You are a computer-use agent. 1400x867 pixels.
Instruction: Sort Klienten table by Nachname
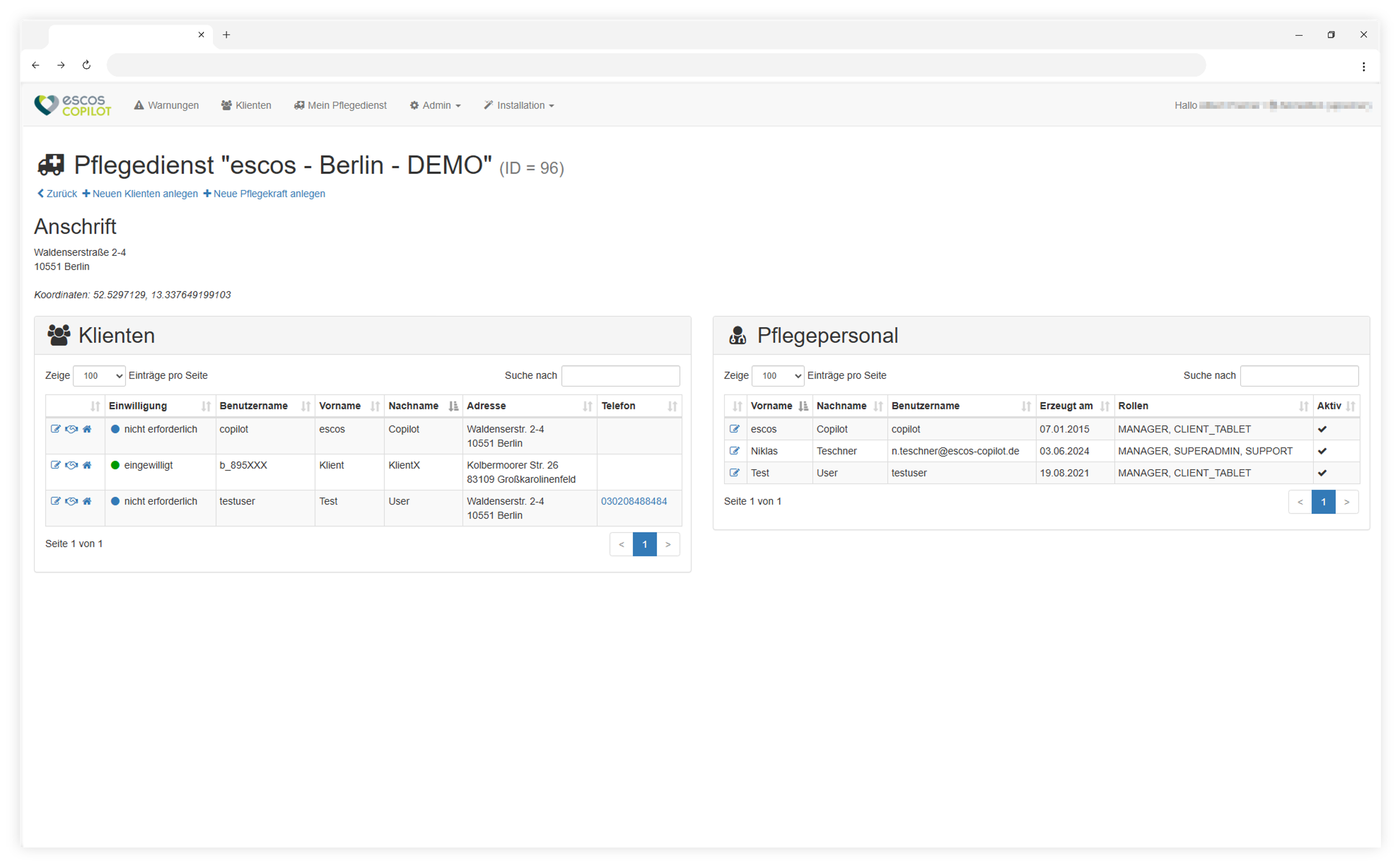[x=424, y=406]
